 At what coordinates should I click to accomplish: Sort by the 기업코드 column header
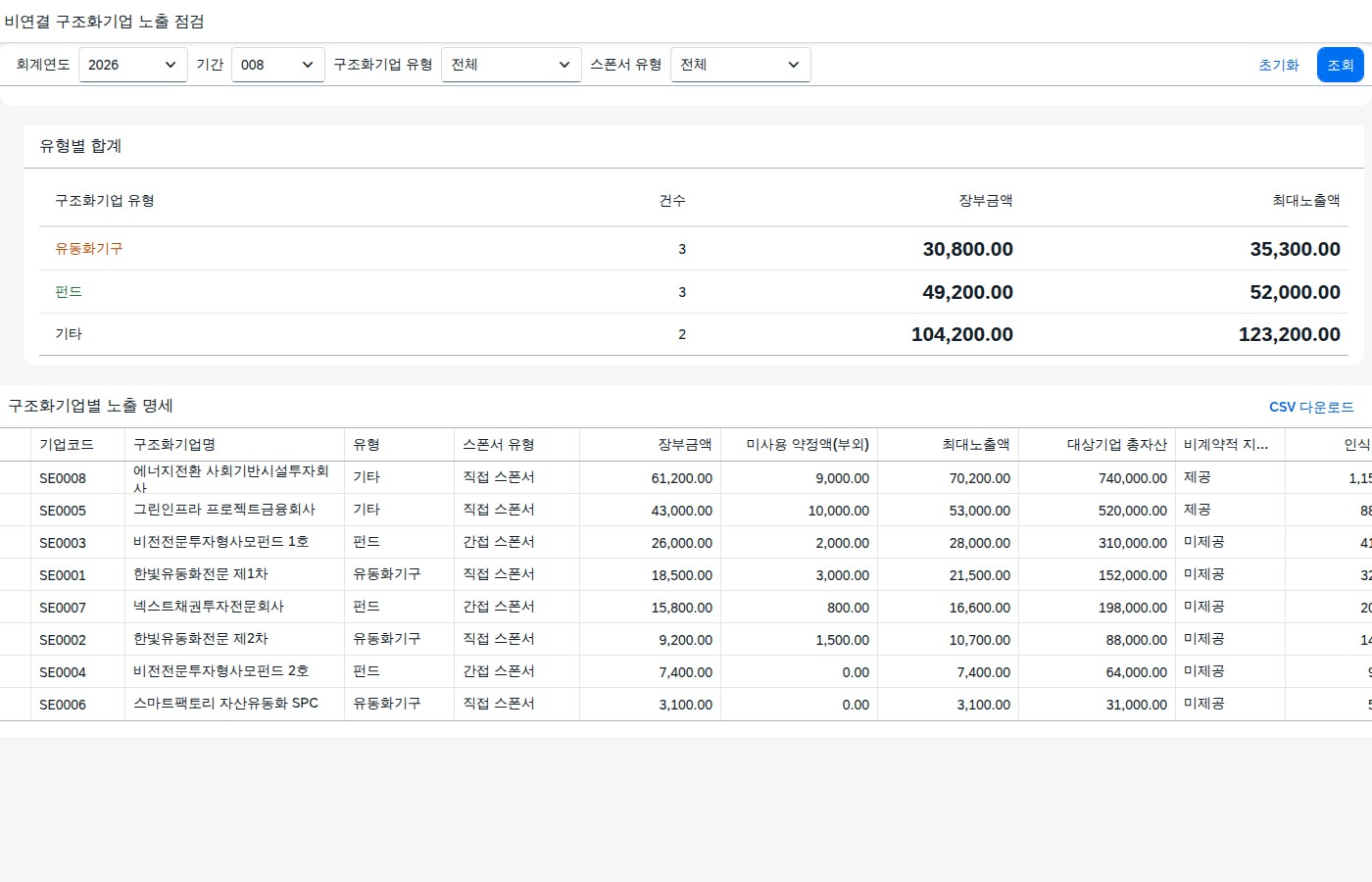[x=77, y=445]
